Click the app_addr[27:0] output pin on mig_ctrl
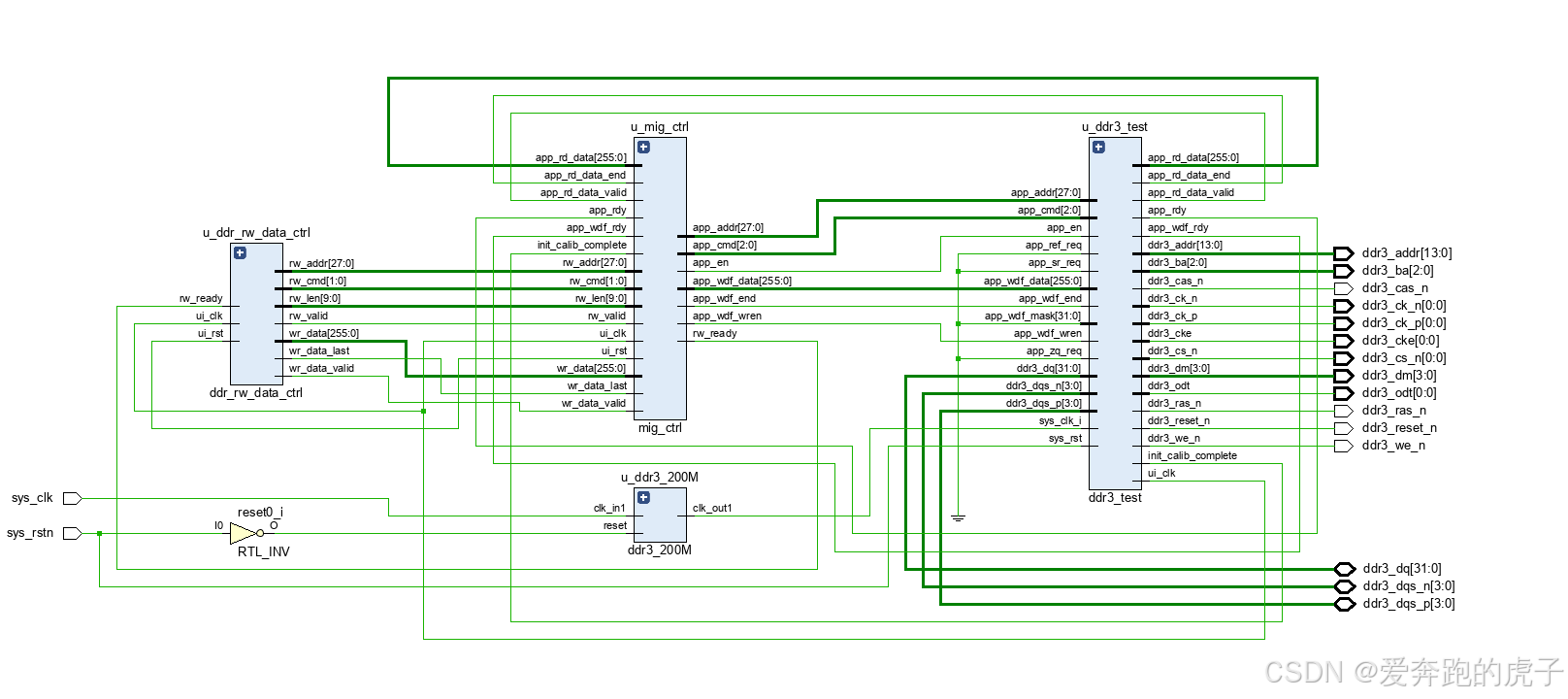The image size is (1568, 699). pyautogui.click(x=728, y=228)
